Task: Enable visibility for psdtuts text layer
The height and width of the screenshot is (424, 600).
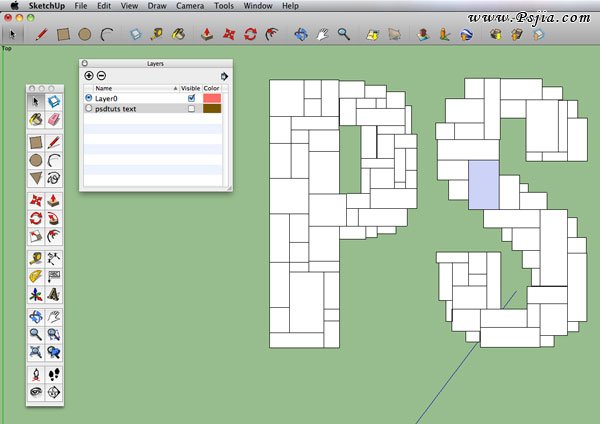Action: (x=191, y=109)
